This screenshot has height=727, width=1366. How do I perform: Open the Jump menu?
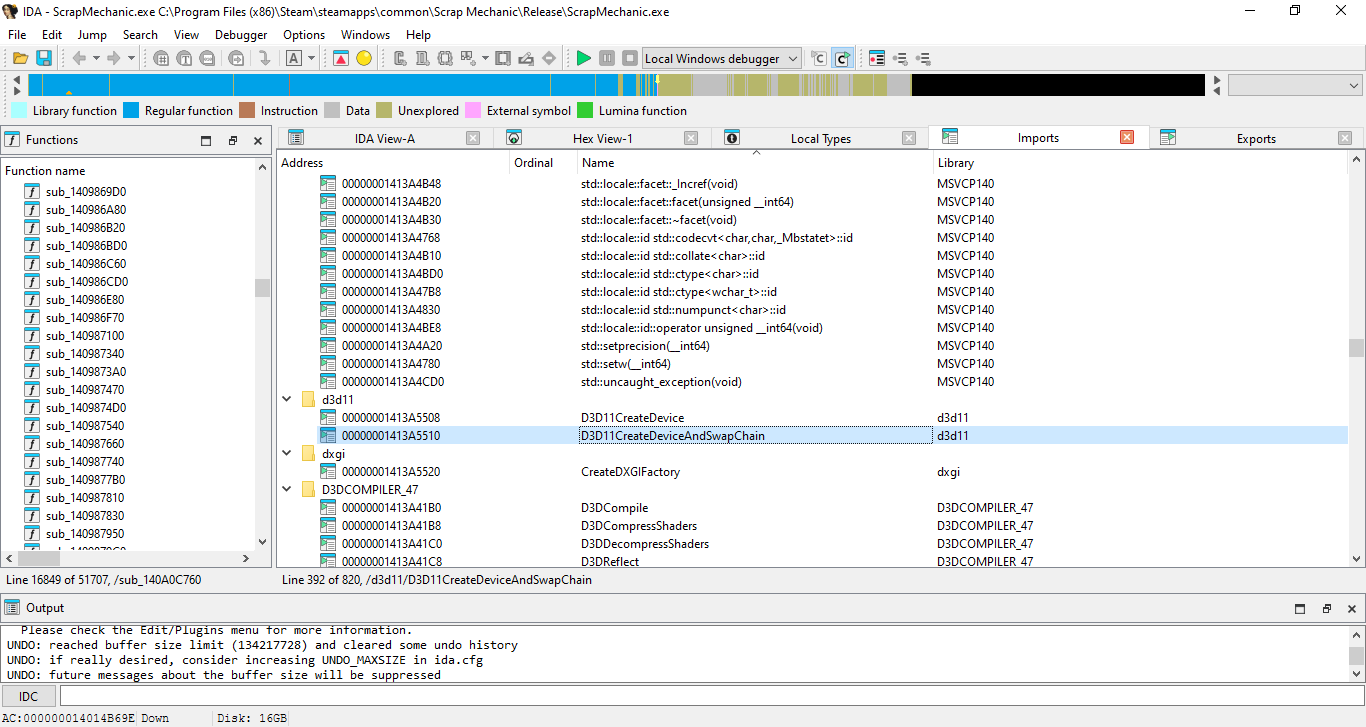coord(92,35)
